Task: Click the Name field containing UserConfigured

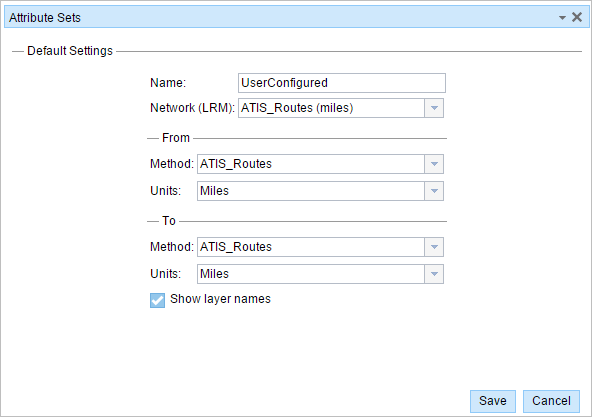Action: pyautogui.click(x=342, y=83)
